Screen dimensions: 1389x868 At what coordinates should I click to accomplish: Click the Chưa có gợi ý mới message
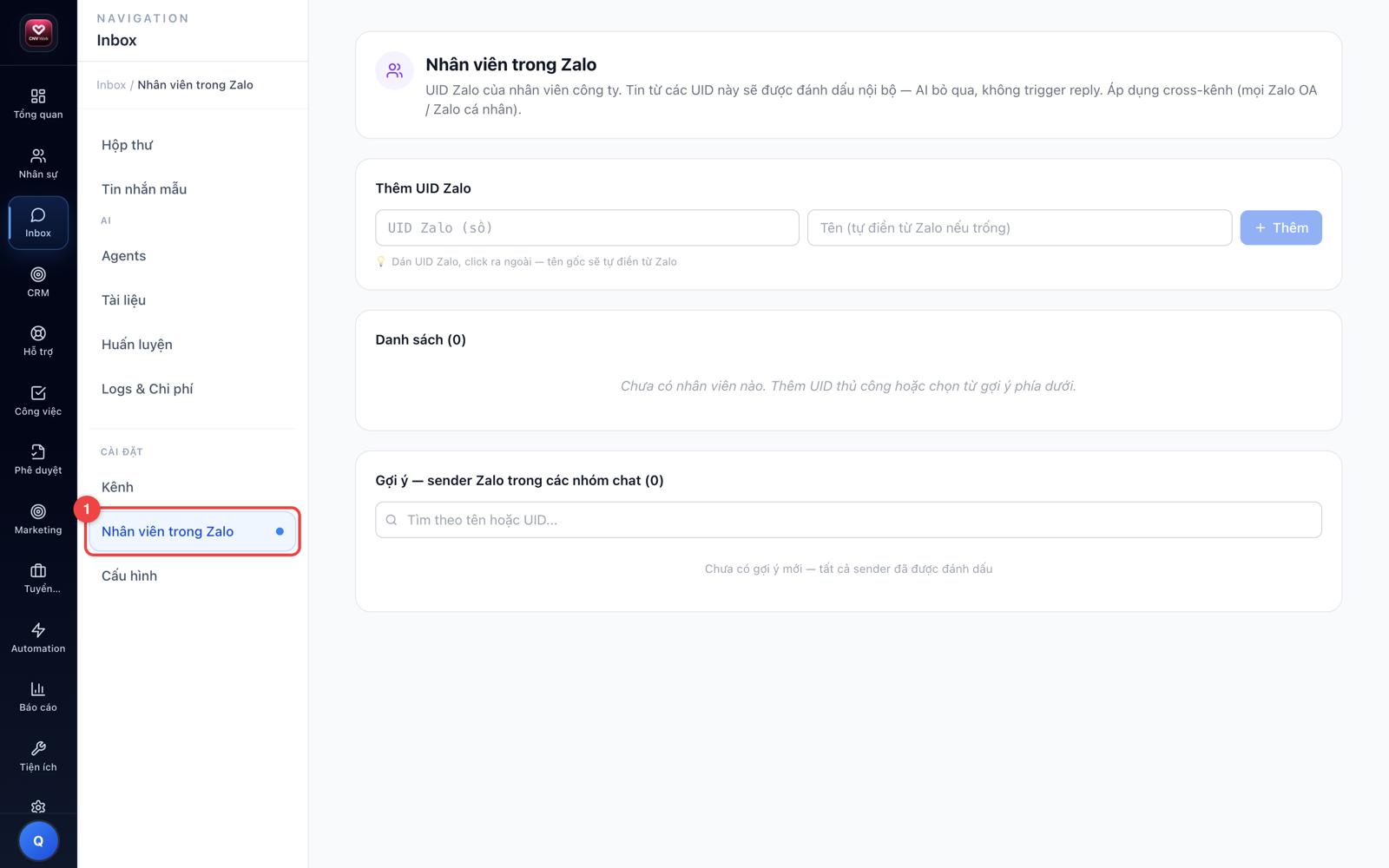point(848,569)
